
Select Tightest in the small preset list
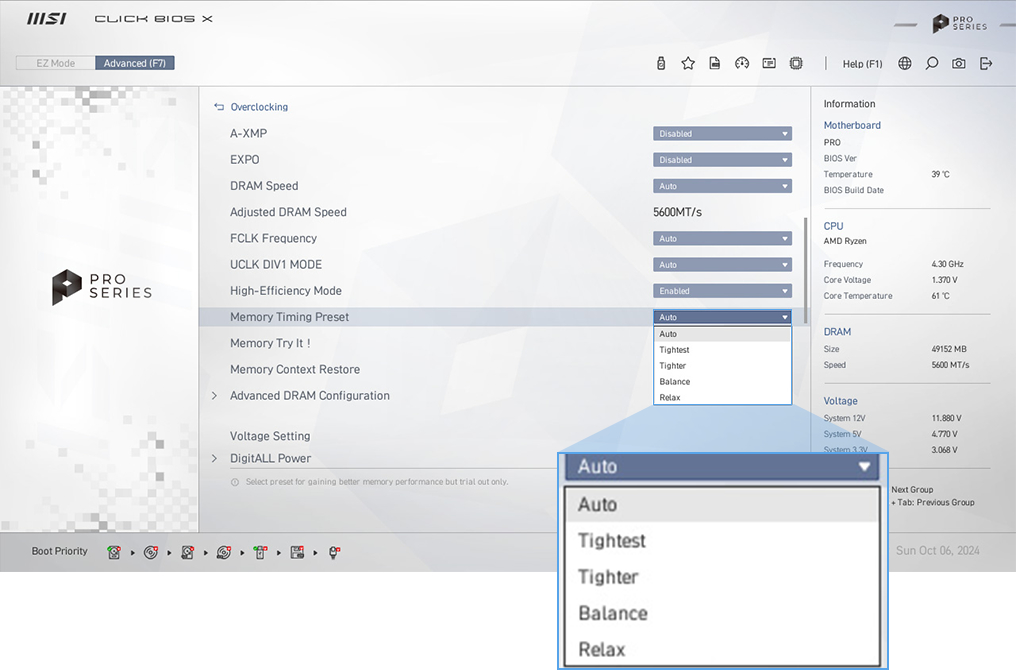(x=674, y=350)
